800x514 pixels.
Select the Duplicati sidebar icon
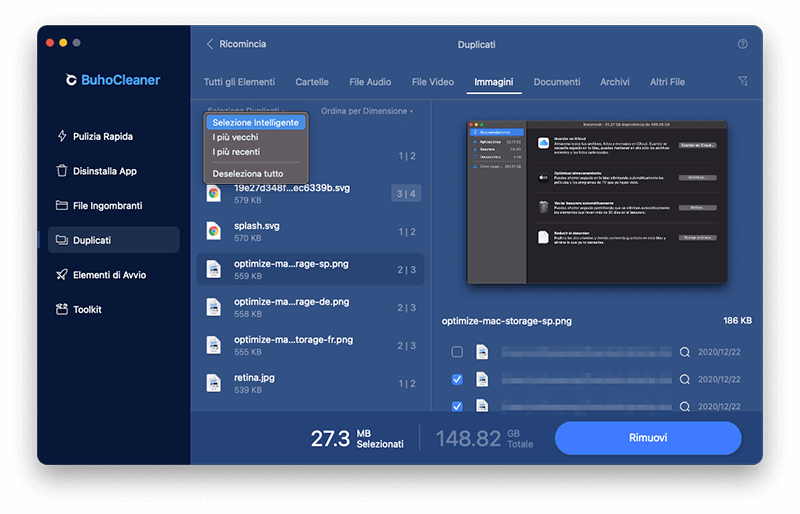[62, 240]
